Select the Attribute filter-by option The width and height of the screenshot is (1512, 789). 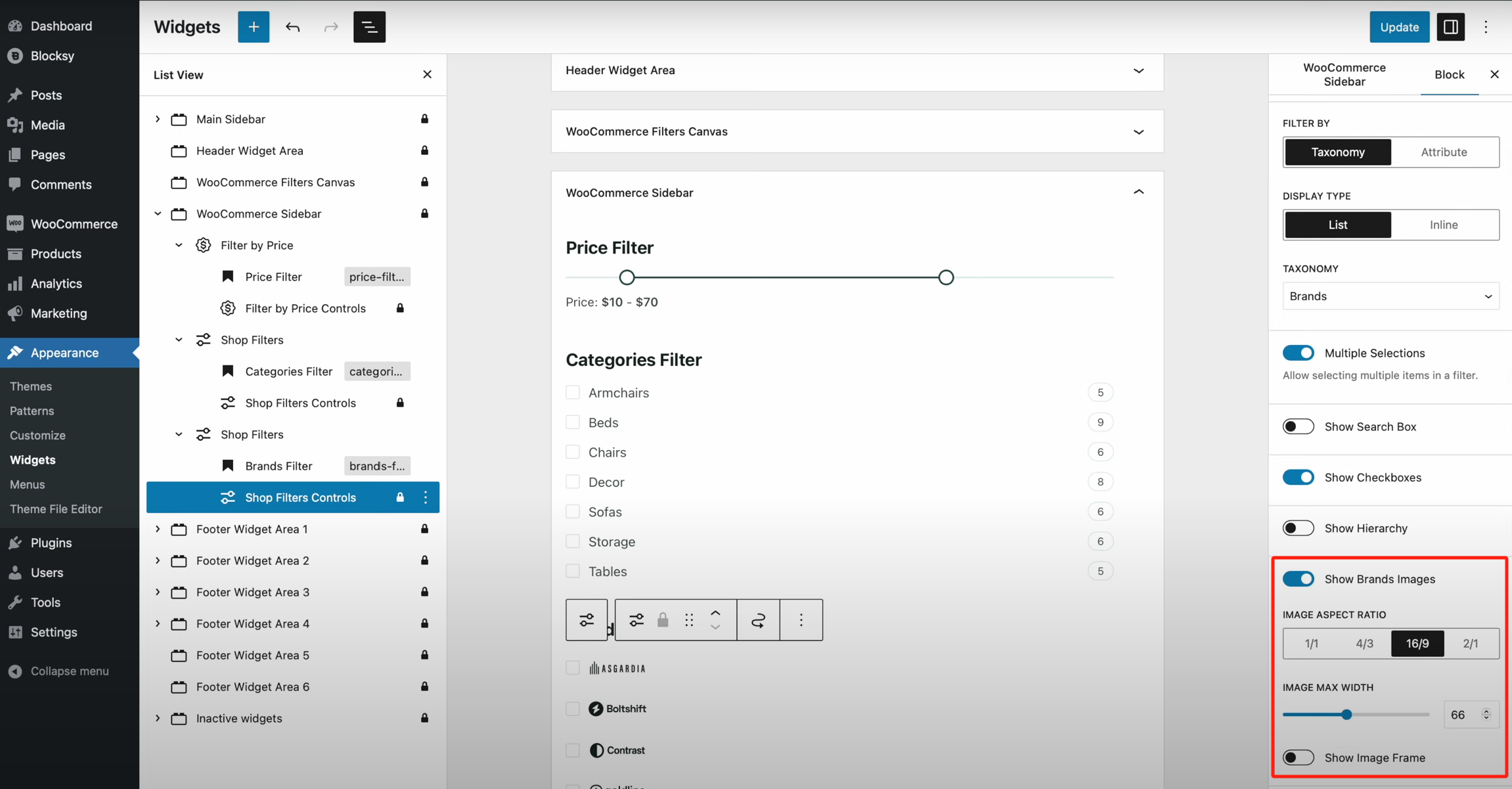click(1444, 152)
